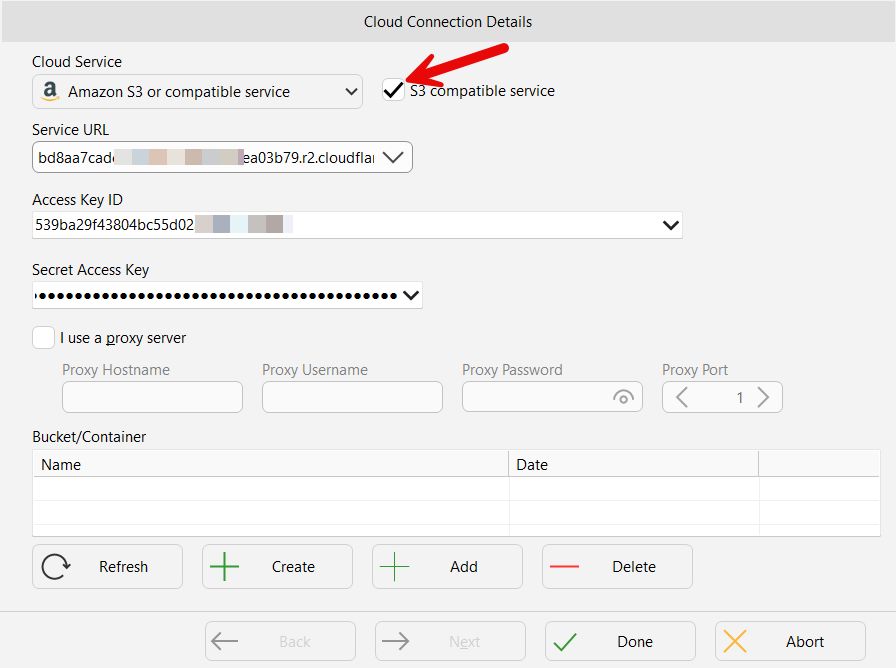The image size is (896, 668).
Task: Enable the 'I use a proxy server' checkbox
Action: click(43, 337)
